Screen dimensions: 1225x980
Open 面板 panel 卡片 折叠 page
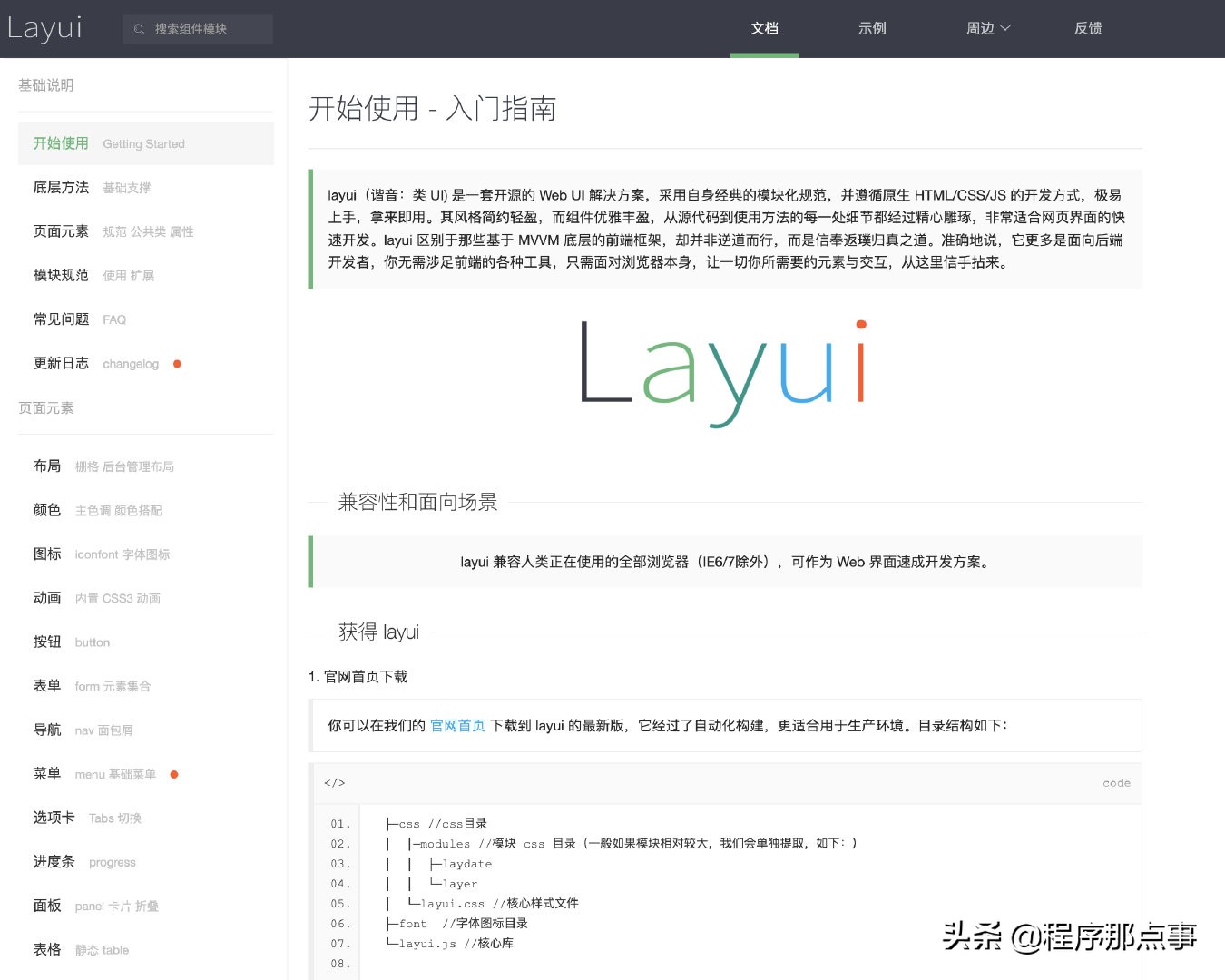pos(145,906)
